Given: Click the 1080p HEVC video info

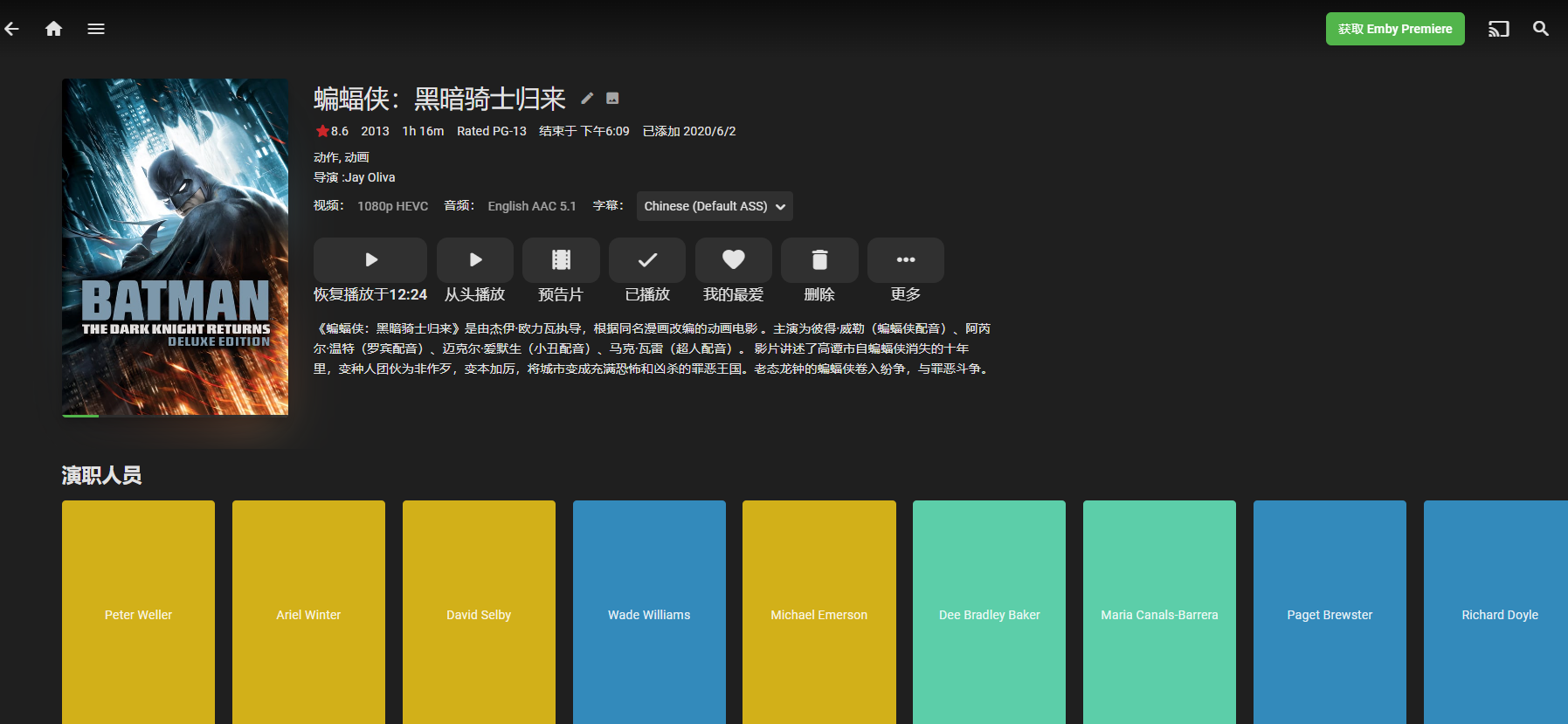Looking at the screenshot, I should [393, 206].
